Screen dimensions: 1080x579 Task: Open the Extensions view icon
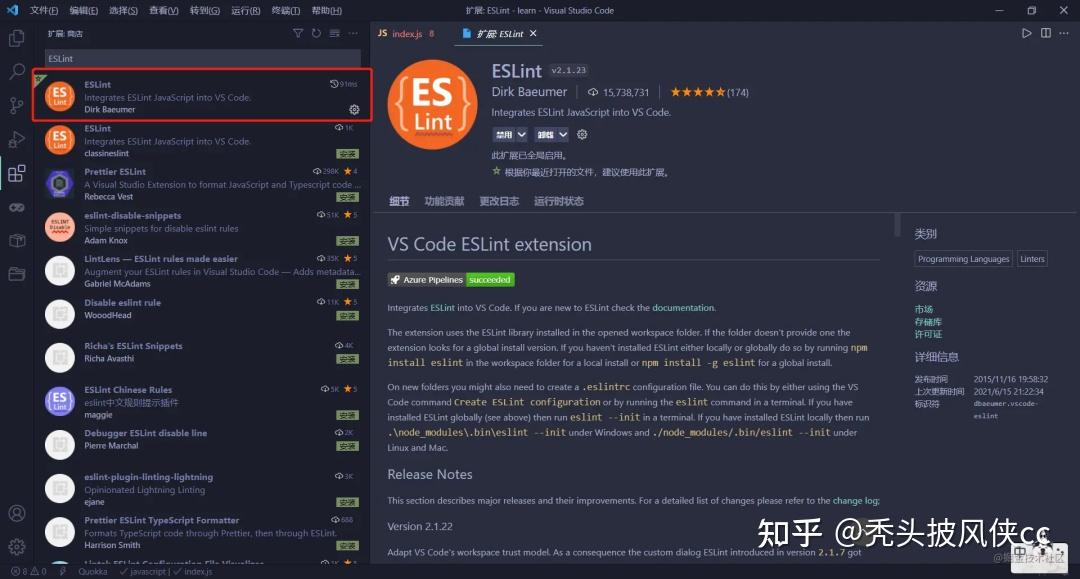[x=17, y=173]
